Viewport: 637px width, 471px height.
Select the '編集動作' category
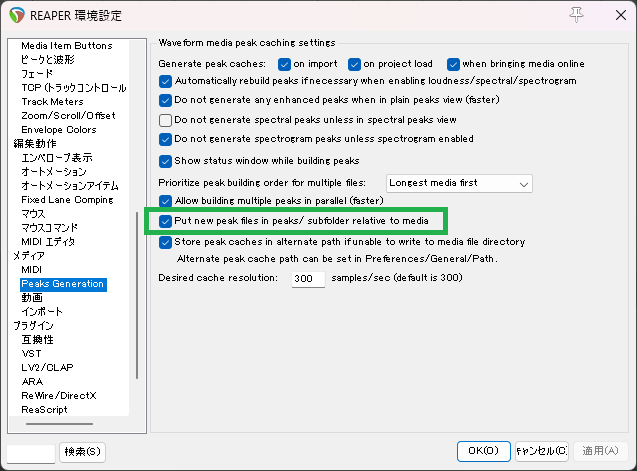(35, 143)
